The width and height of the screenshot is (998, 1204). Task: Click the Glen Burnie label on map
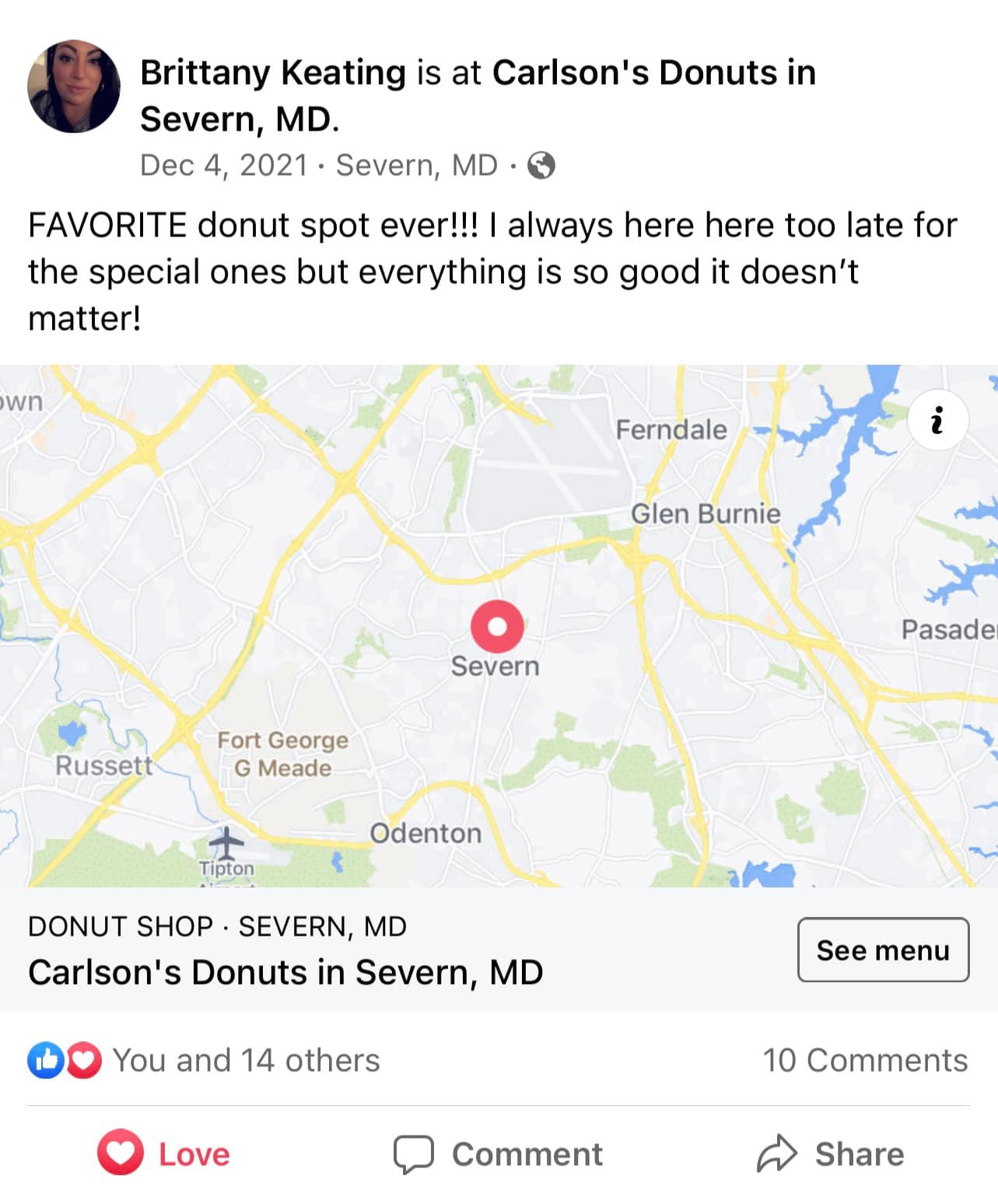(706, 513)
